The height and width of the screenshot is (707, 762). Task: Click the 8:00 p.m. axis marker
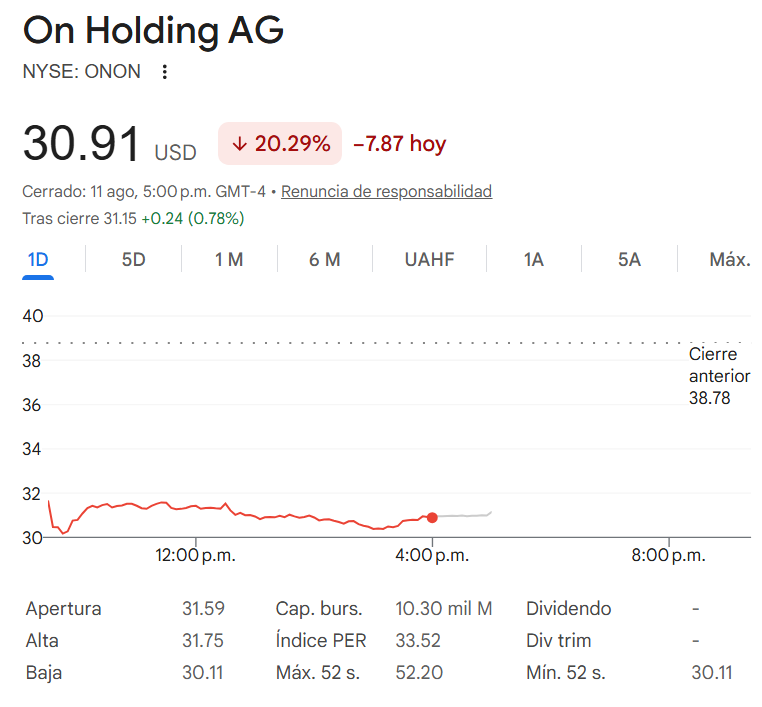[669, 555]
